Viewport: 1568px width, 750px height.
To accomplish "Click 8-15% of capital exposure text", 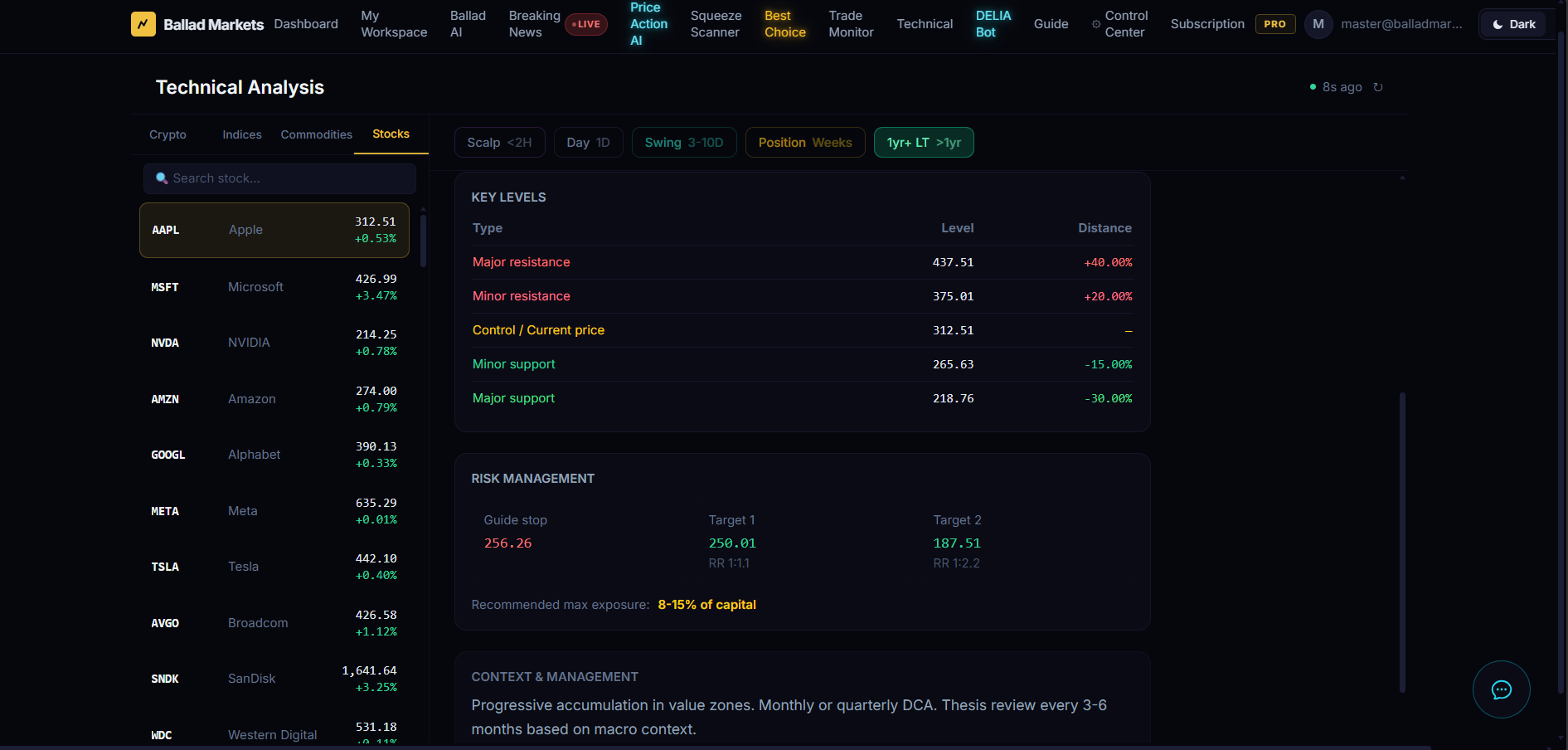I will pyautogui.click(x=706, y=605).
